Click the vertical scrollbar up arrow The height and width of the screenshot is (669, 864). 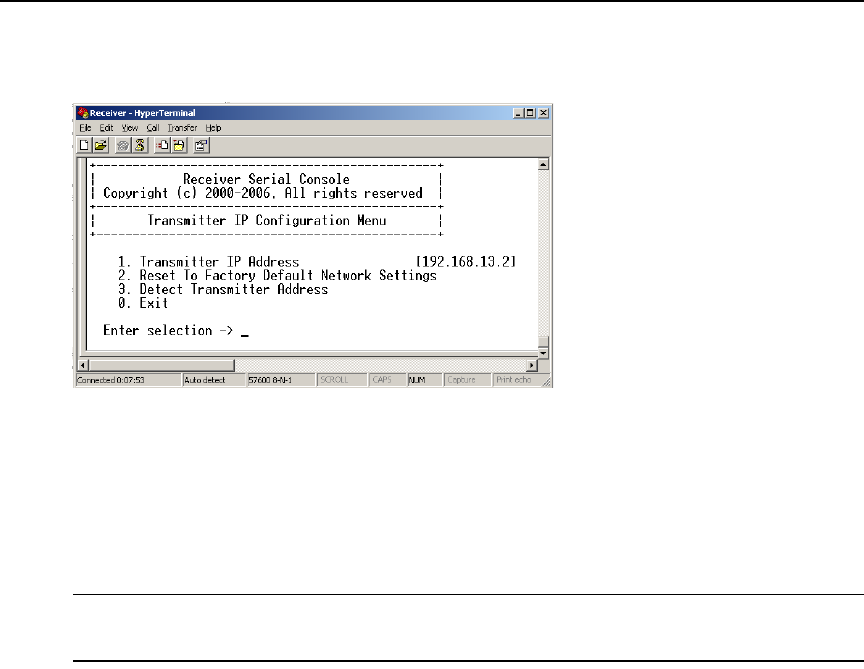(543, 165)
